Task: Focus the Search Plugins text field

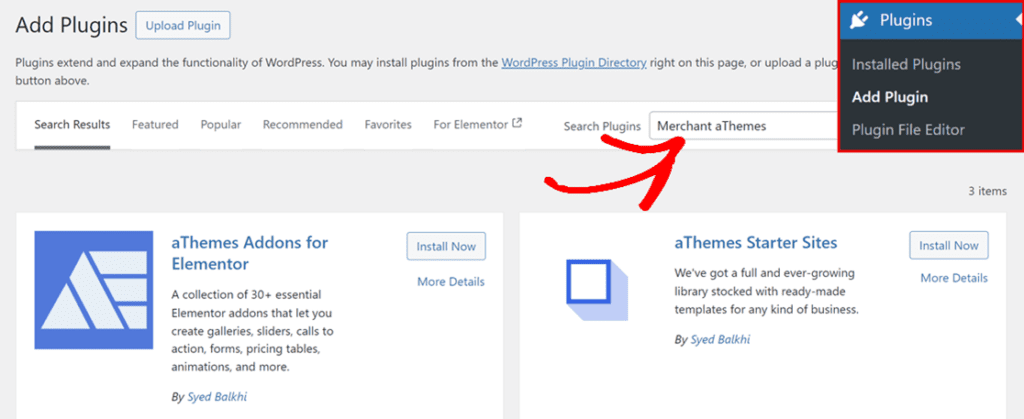Action: (743, 126)
